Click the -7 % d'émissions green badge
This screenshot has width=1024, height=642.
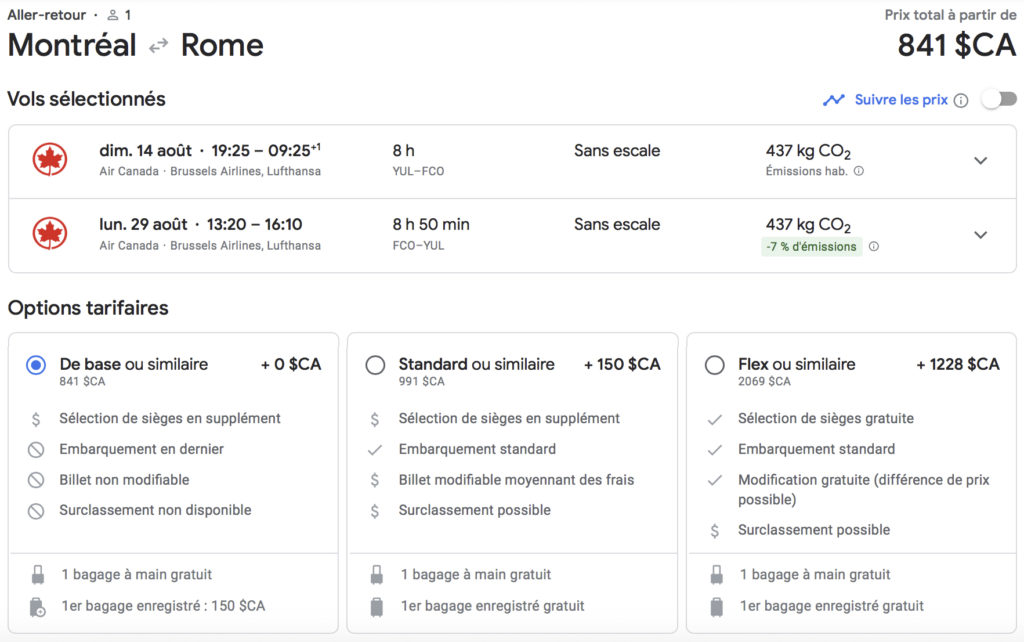811,246
